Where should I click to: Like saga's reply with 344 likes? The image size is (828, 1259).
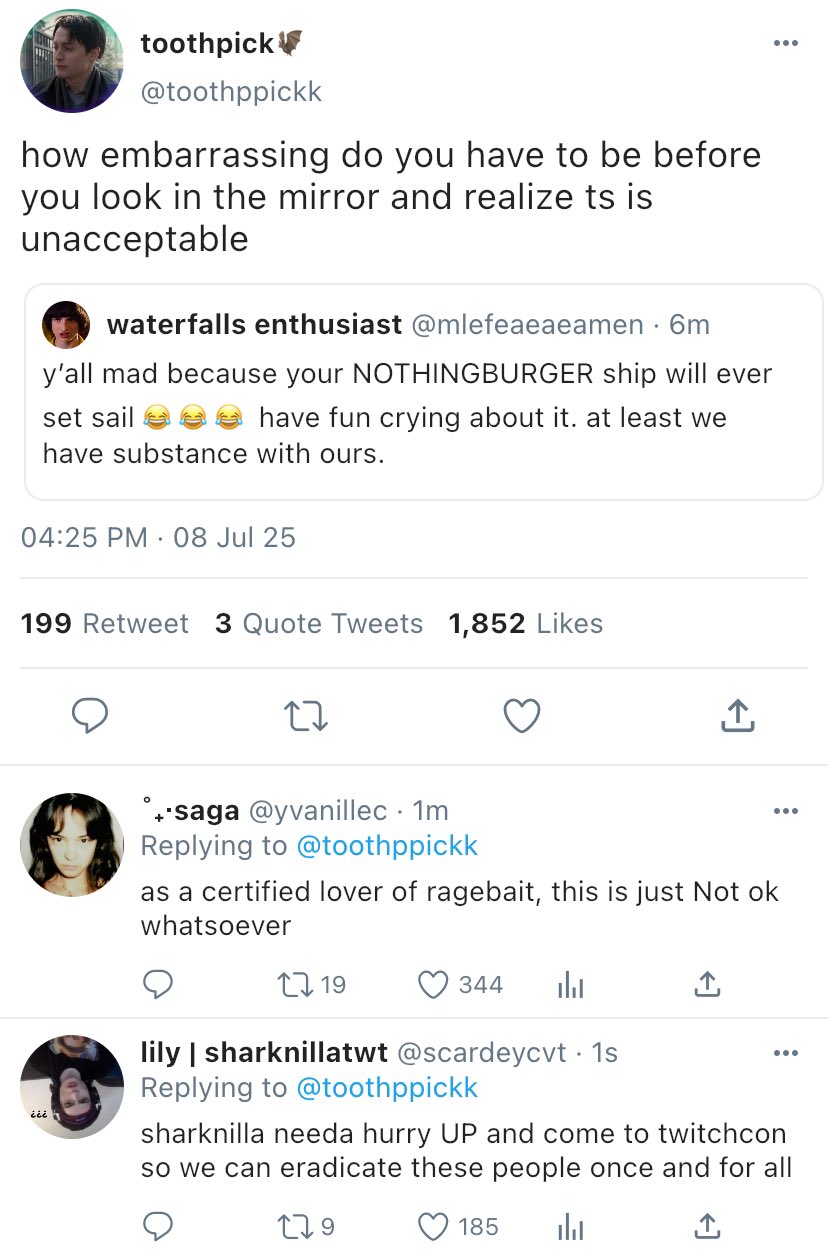[432, 985]
